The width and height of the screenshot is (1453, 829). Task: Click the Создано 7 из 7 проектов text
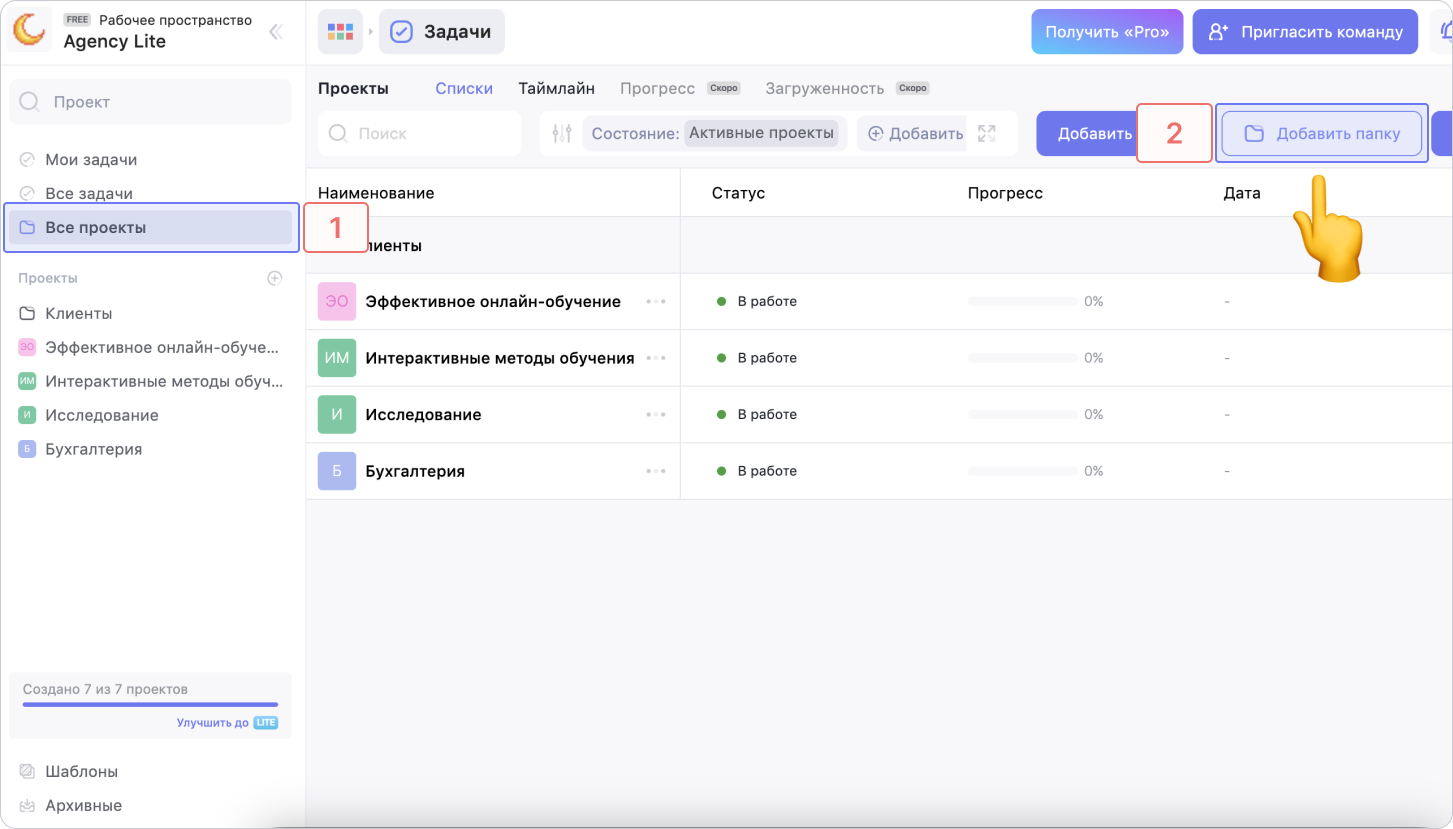(105, 689)
